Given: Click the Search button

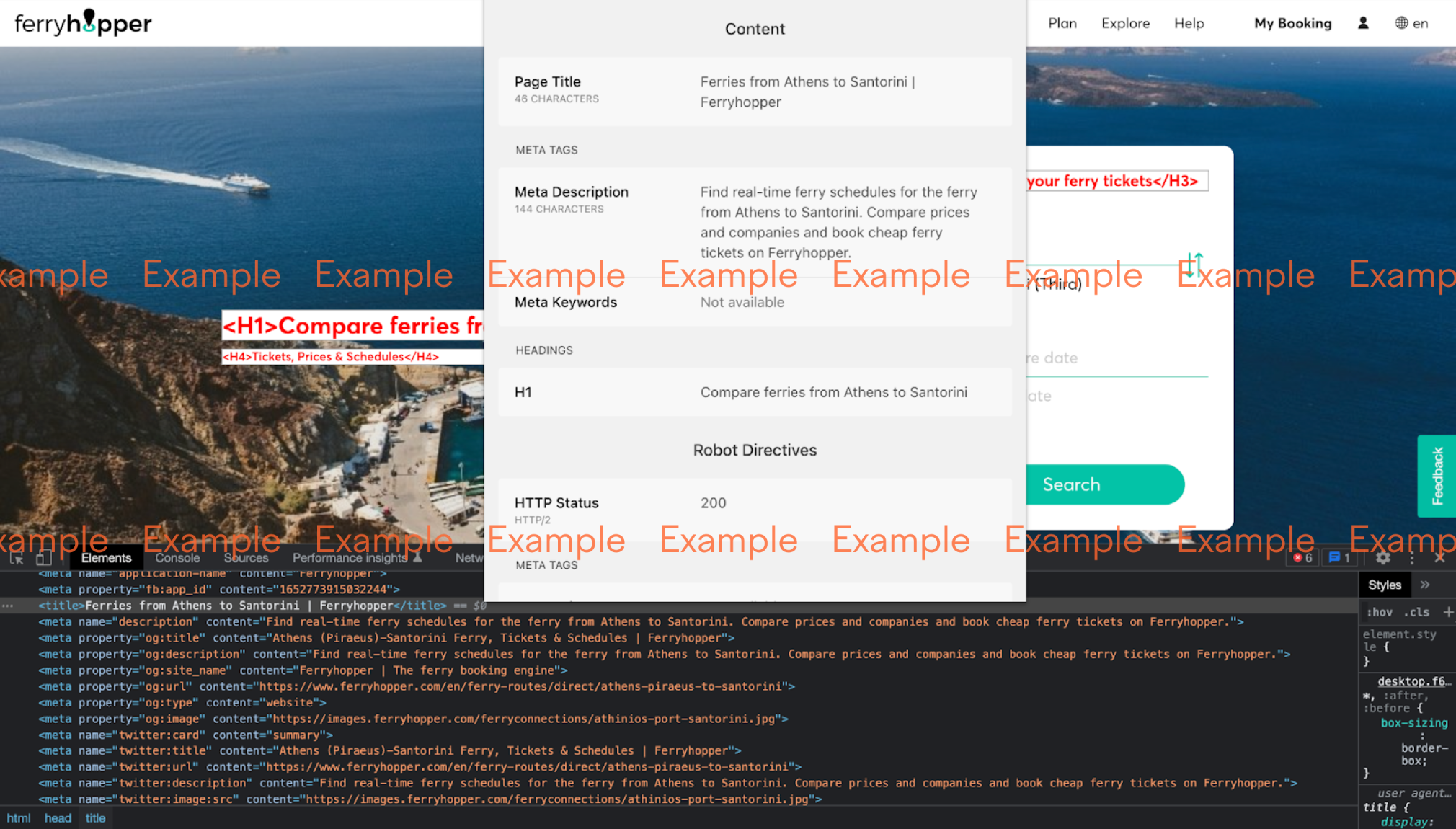Looking at the screenshot, I should tap(1071, 484).
